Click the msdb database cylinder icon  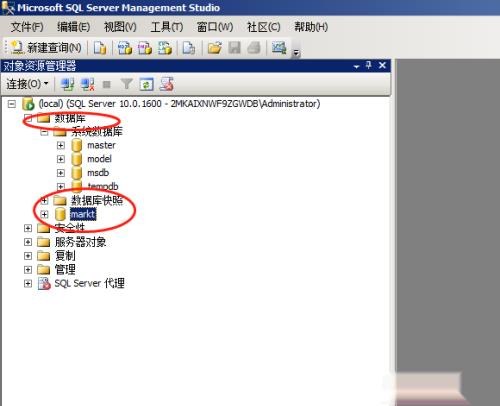[77, 173]
